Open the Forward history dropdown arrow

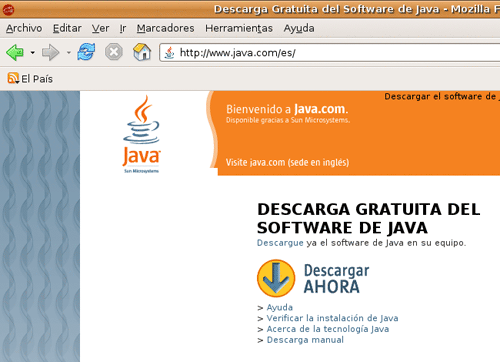tap(68, 53)
